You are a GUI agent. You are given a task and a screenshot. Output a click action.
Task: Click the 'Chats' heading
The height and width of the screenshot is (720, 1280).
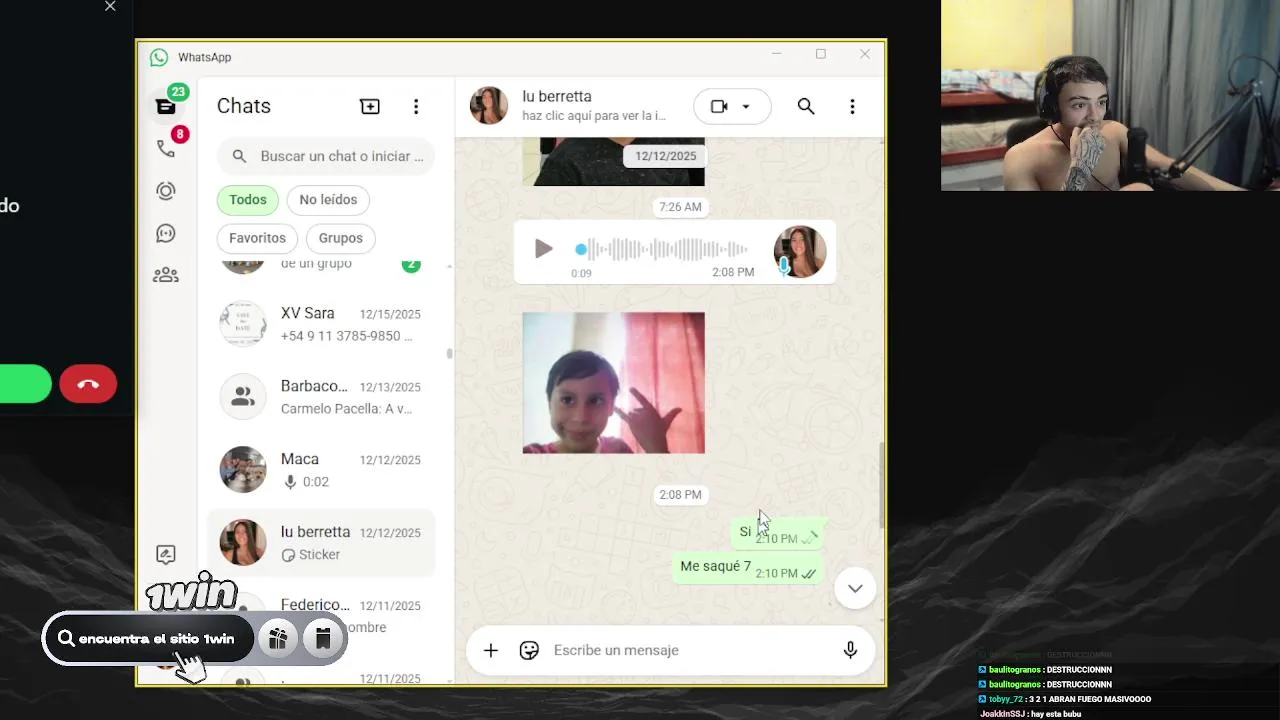(244, 106)
